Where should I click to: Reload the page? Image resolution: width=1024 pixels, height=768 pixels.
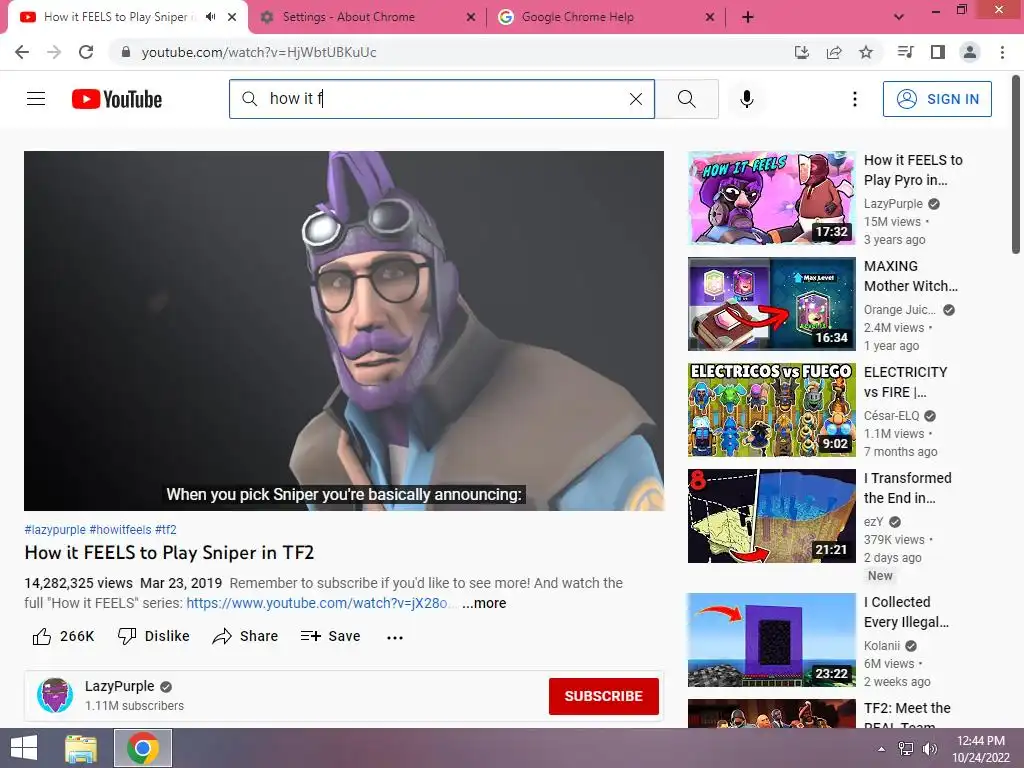tap(86, 52)
